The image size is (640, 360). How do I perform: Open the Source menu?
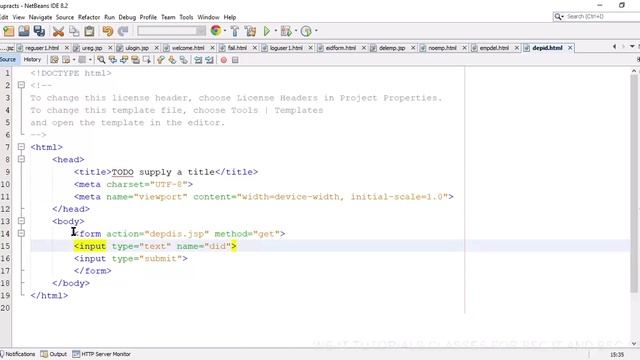[65, 17]
